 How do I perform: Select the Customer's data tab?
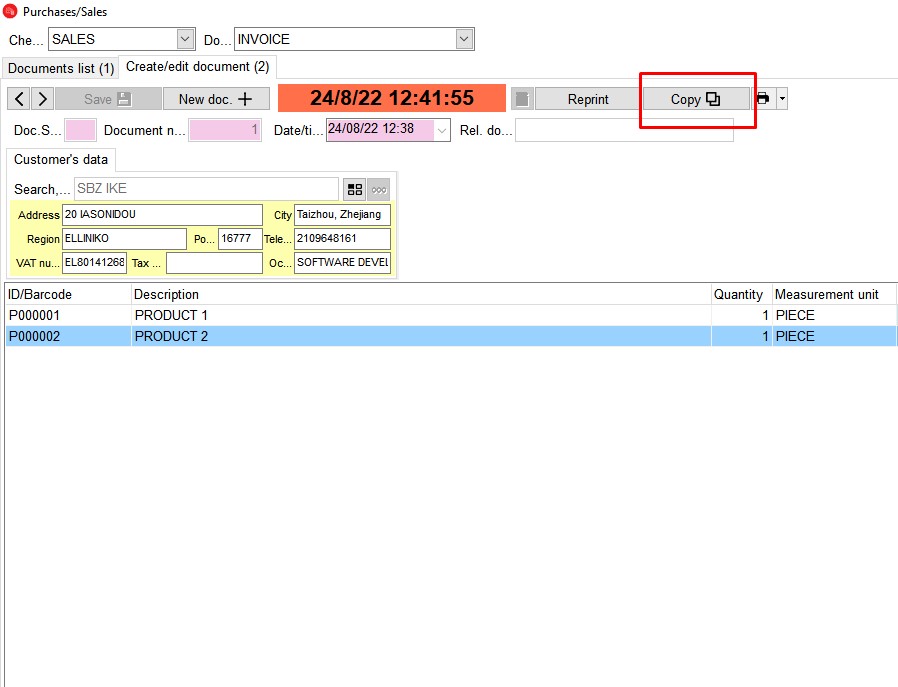click(61, 160)
